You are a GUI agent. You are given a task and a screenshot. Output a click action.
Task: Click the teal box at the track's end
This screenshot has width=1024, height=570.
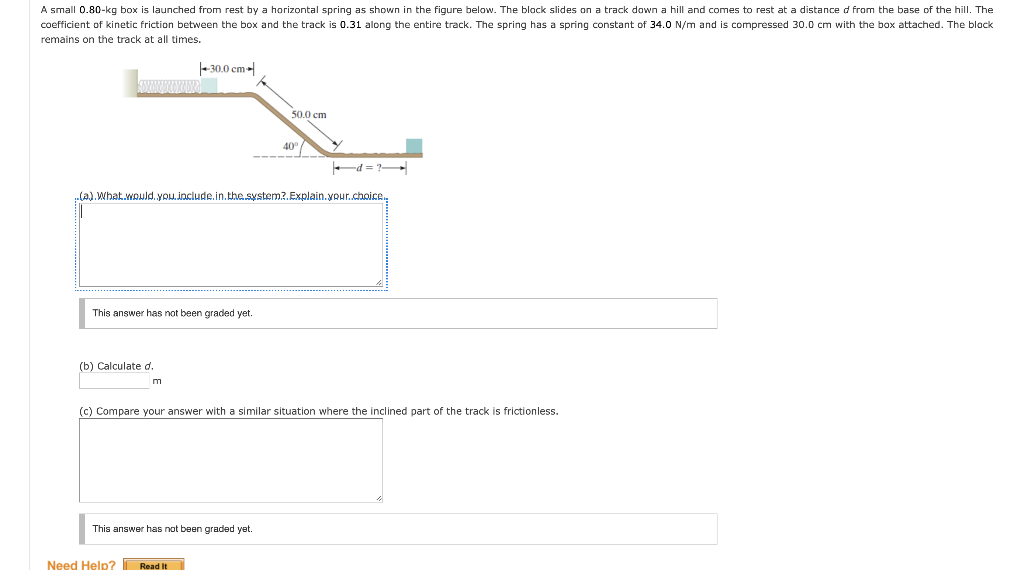pyautogui.click(x=414, y=146)
